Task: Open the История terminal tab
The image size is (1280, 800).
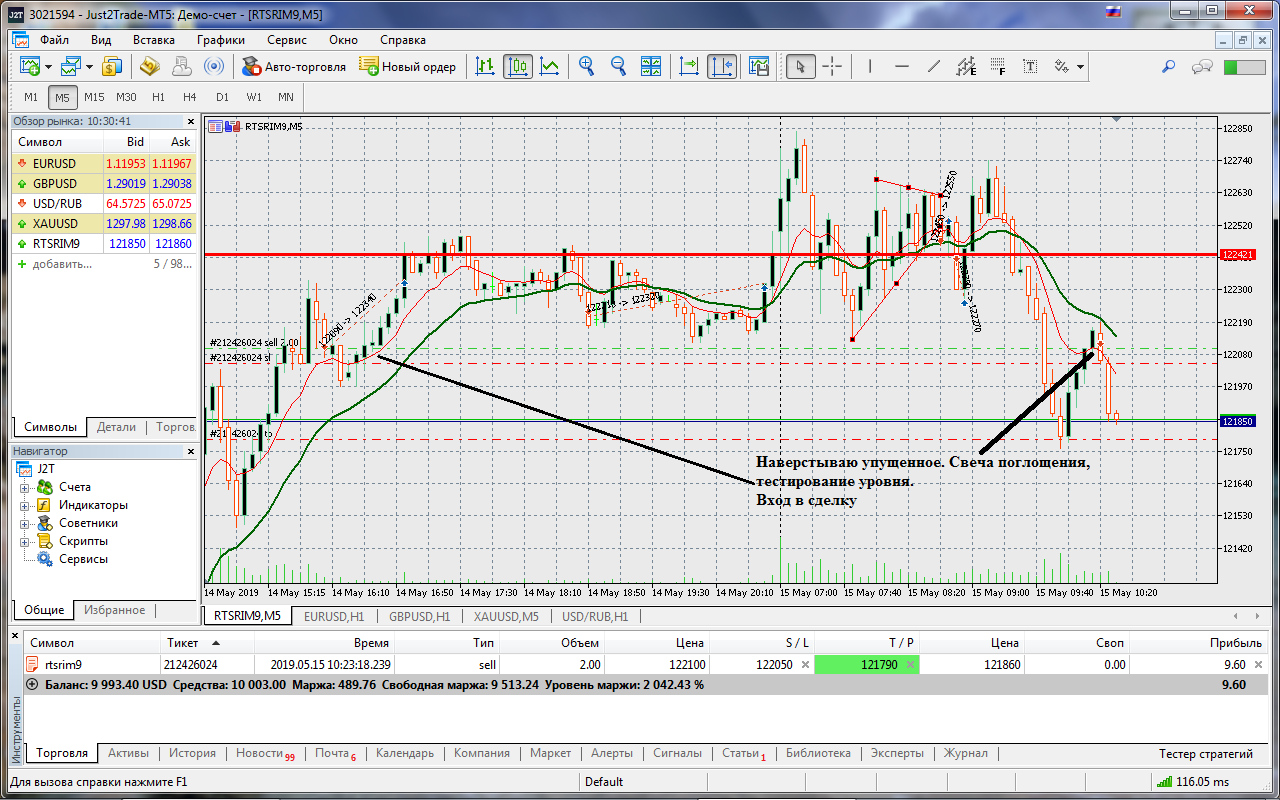Action: coord(192,753)
